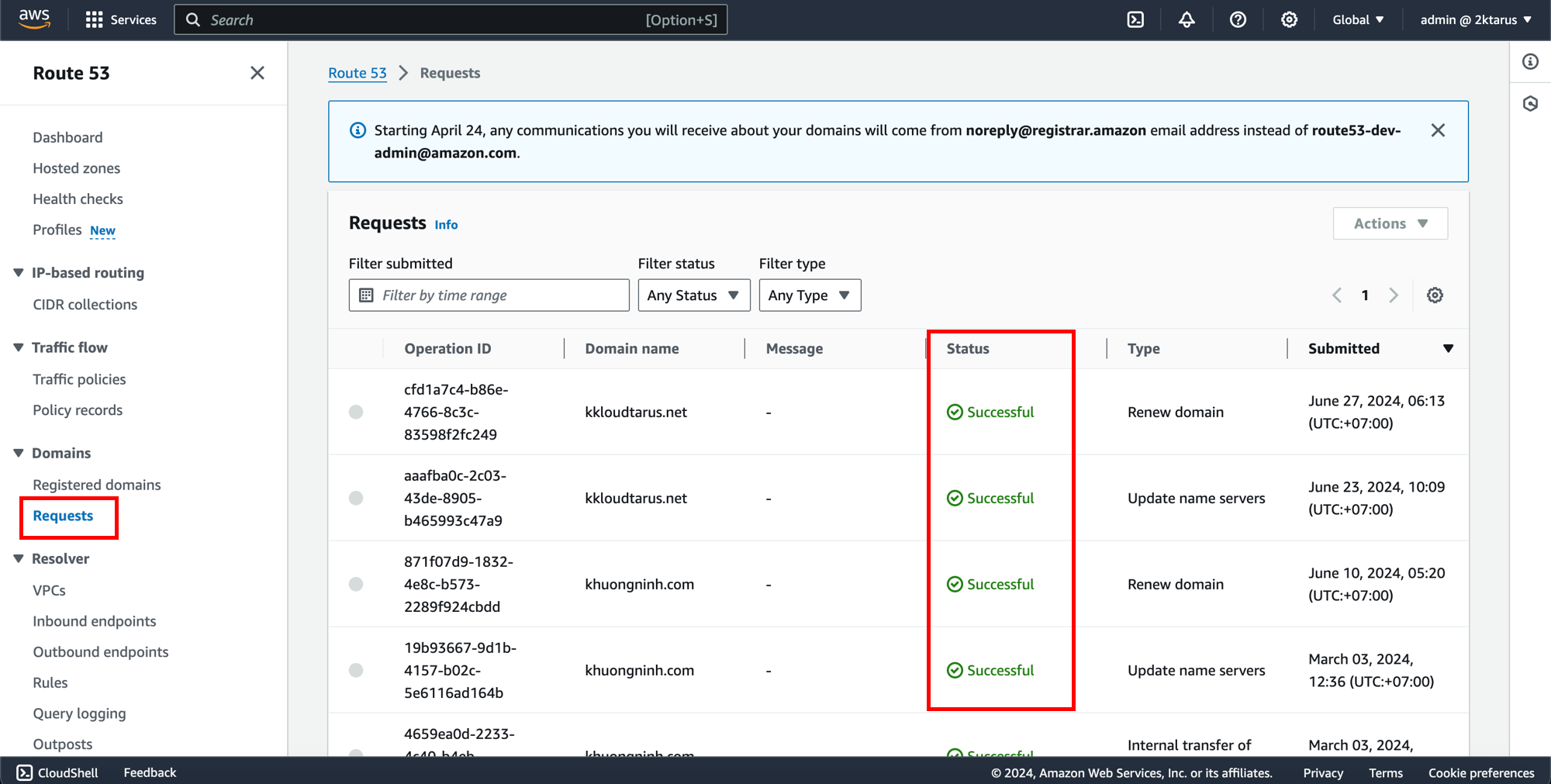1551x784 pixels.
Task: Open the Any Status filter dropdown
Action: pyautogui.click(x=693, y=295)
